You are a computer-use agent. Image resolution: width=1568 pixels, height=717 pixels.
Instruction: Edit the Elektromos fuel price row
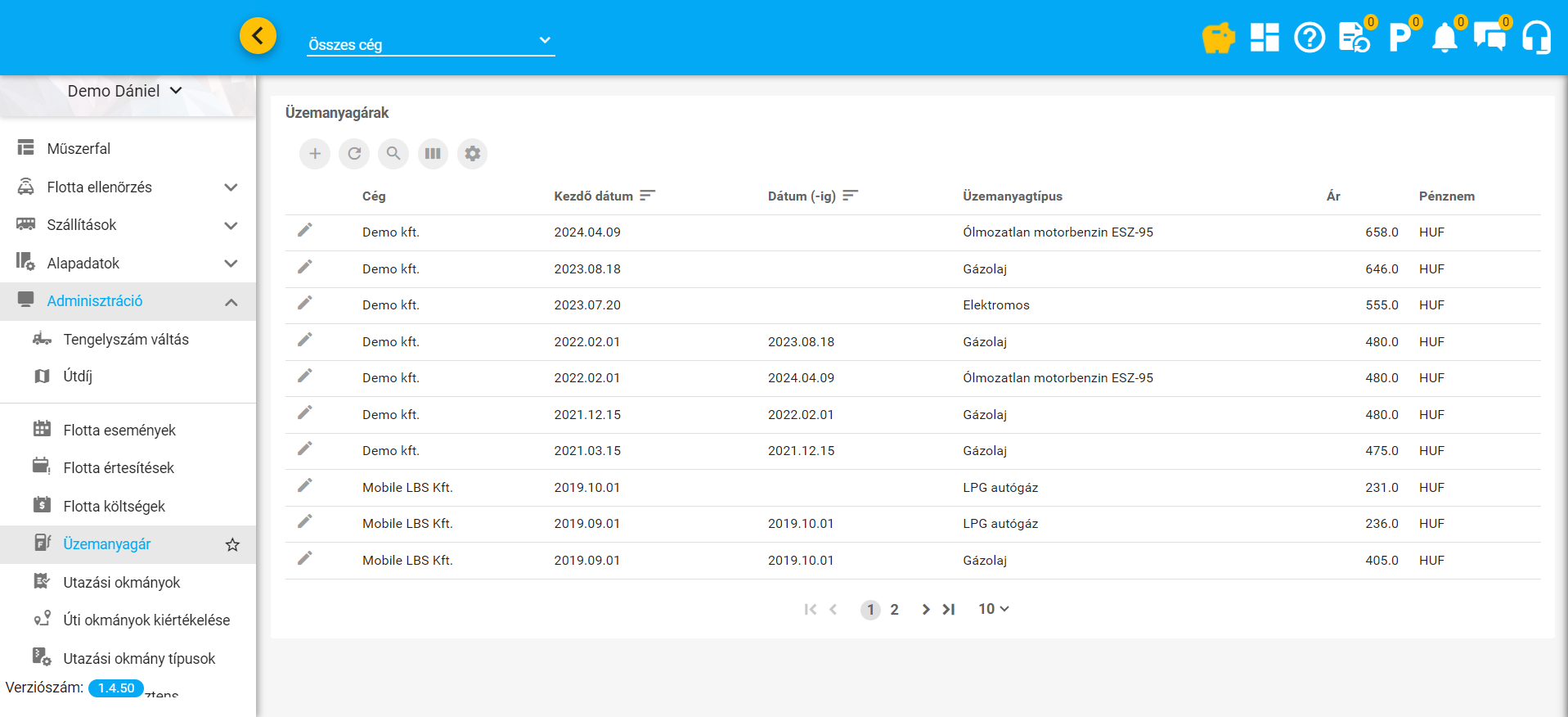(x=304, y=304)
